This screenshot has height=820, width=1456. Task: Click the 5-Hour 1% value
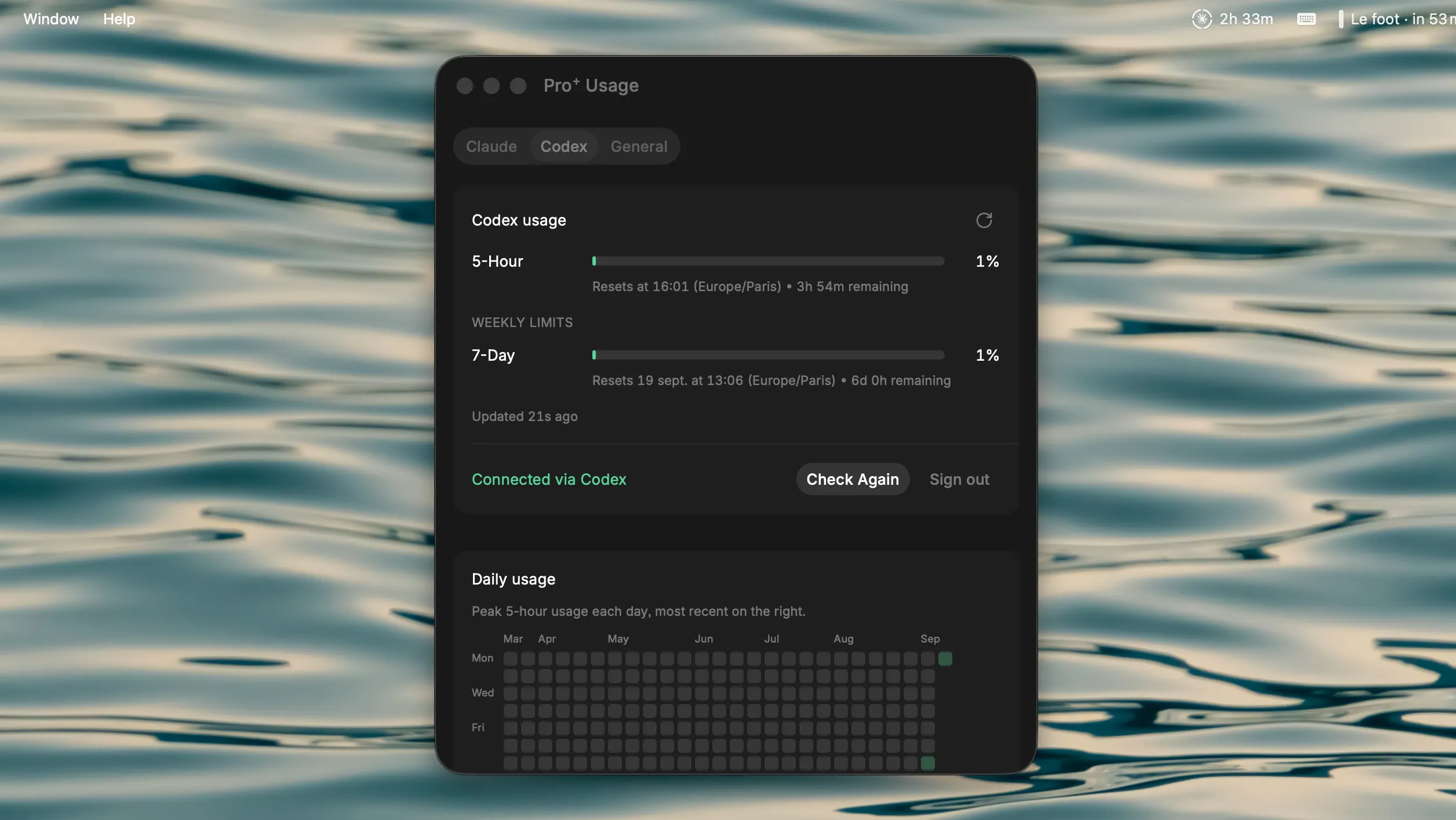987,262
